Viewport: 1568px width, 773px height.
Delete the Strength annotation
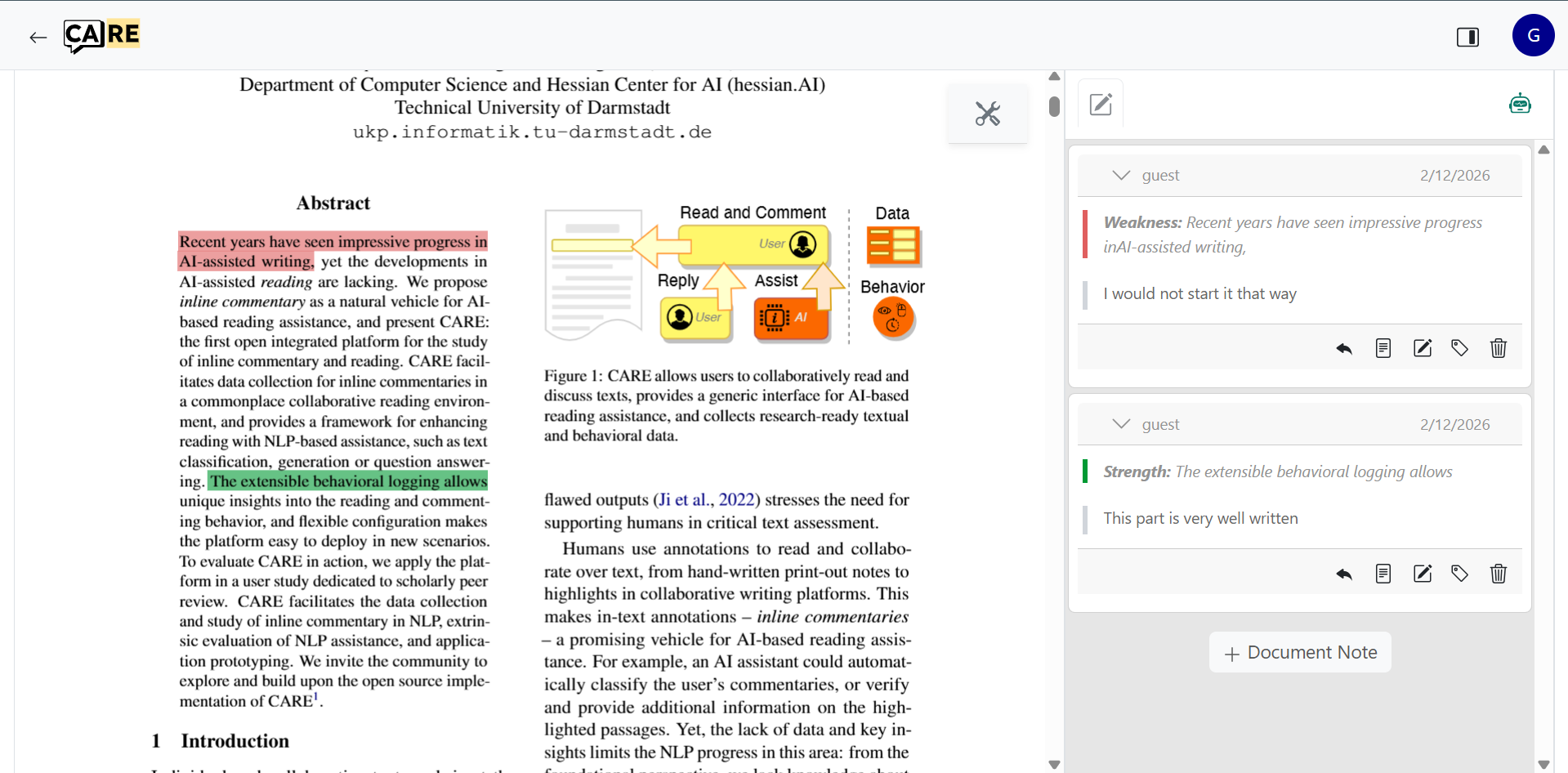click(x=1498, y=574)
